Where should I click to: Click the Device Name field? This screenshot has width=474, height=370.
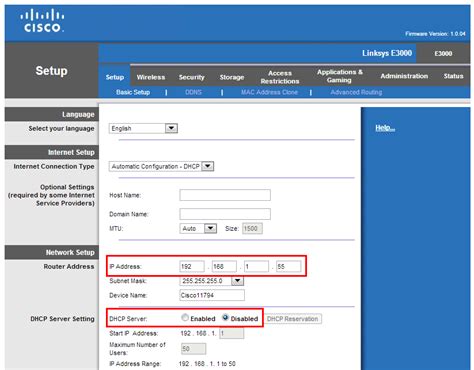pyautogui.click(x=212, y=295)
